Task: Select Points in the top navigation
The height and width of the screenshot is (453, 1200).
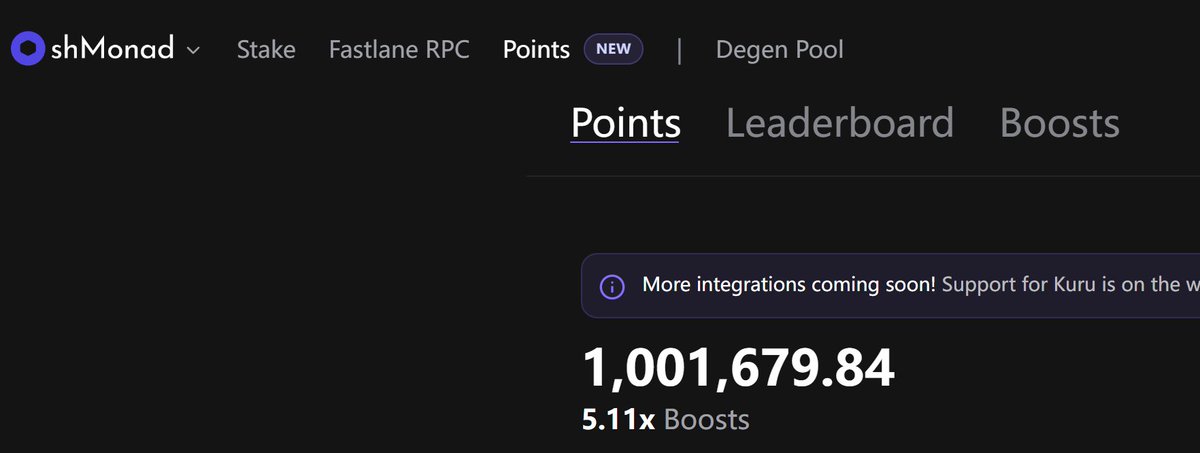Action: [537, 49]
